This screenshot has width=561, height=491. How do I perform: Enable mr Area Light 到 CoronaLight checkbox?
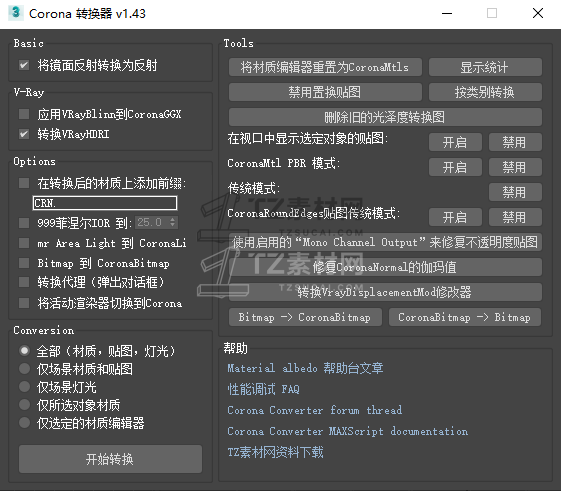point(24,243)
